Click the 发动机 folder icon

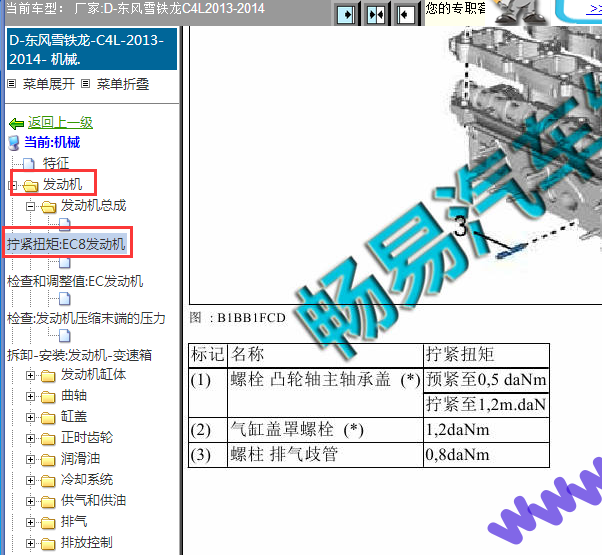[x=30, y=186]
